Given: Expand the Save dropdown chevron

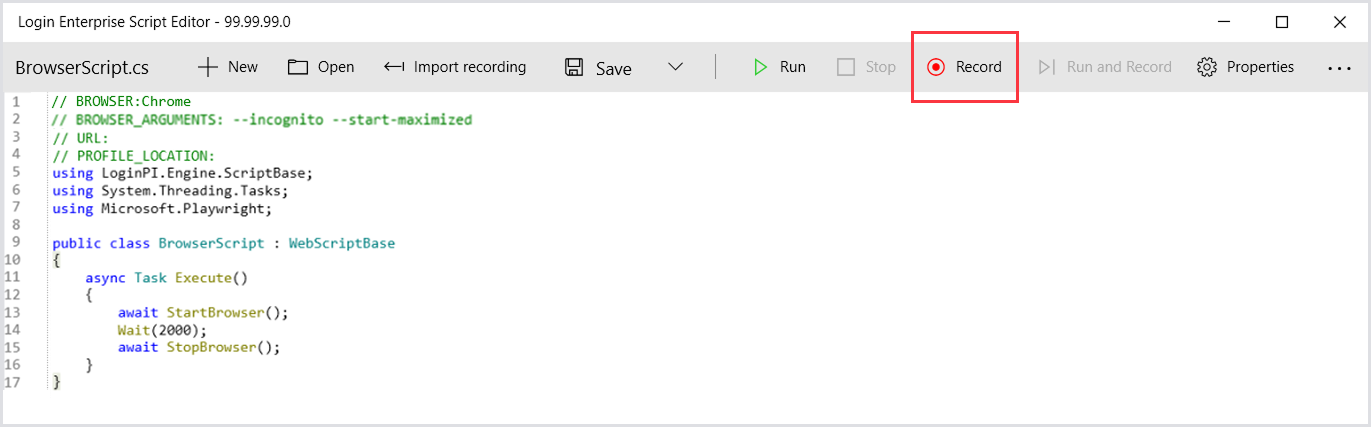Looking at the screenshot, I should tap(675, 67).
